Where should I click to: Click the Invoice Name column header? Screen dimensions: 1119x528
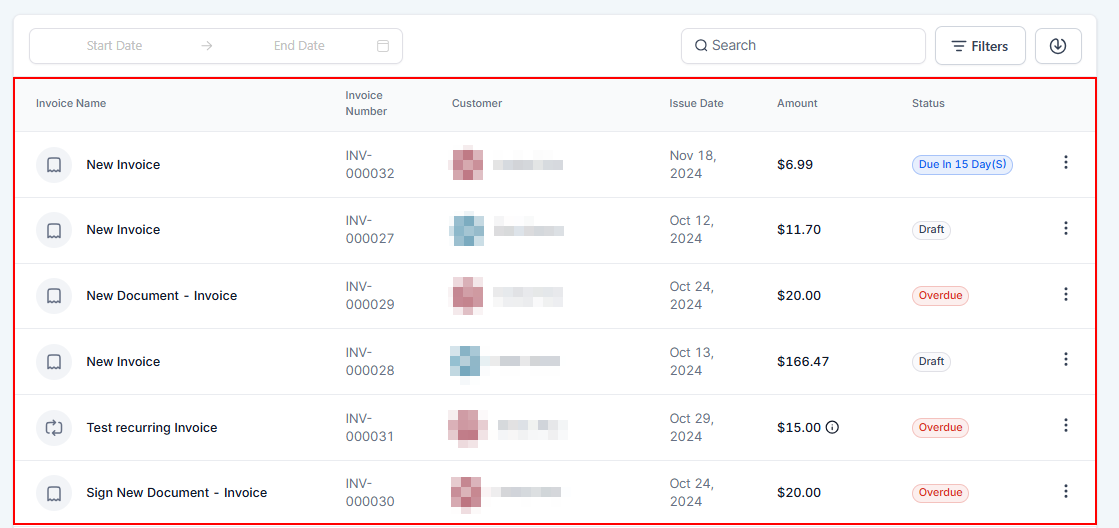click(x=71, y=103)
